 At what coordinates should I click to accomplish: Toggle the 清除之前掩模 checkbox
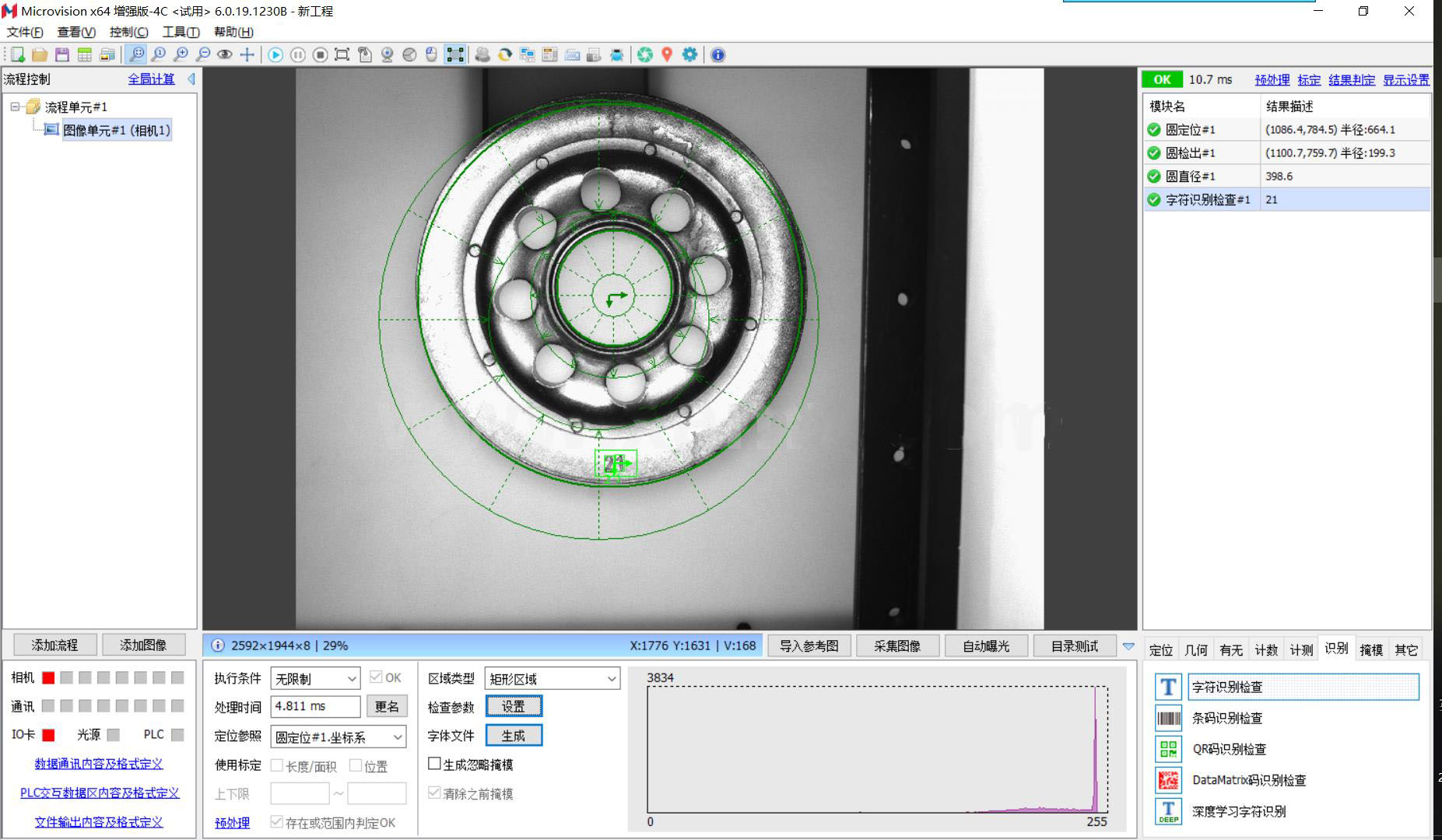coord(434,793)
